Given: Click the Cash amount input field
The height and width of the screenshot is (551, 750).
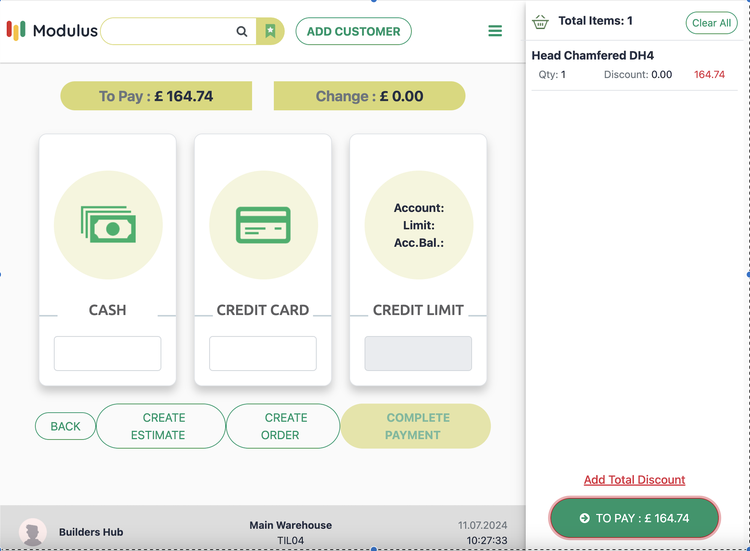Looking at the screenshot, I should pyautogui.click(x=108, y=354).
